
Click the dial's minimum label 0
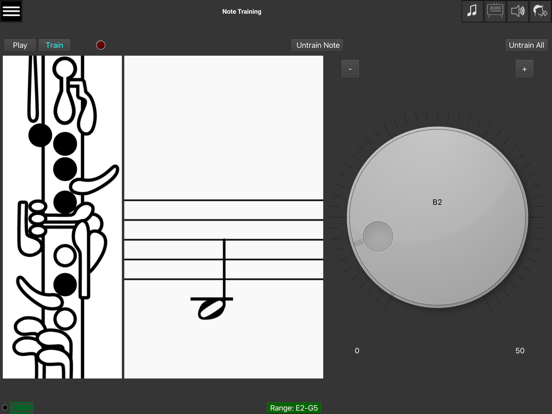coord(357,351)
